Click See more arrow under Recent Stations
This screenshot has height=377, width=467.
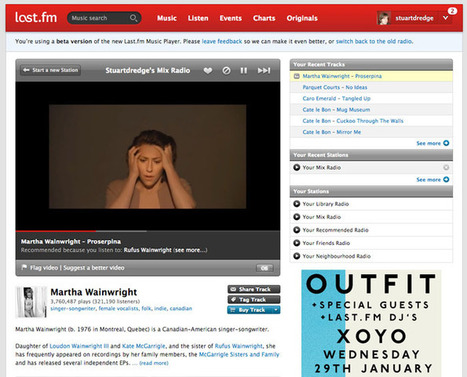[446, 179]
